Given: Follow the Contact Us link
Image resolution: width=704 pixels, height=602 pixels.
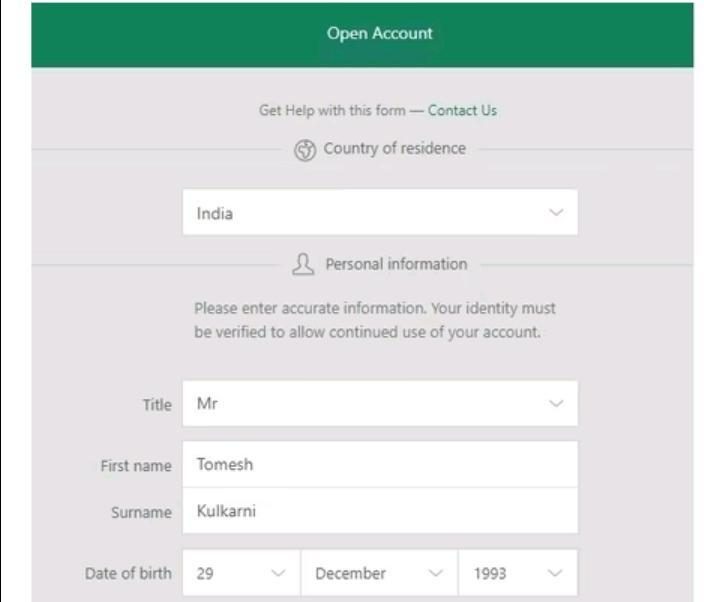Looking at the screenshot, I should click(462, 110).
